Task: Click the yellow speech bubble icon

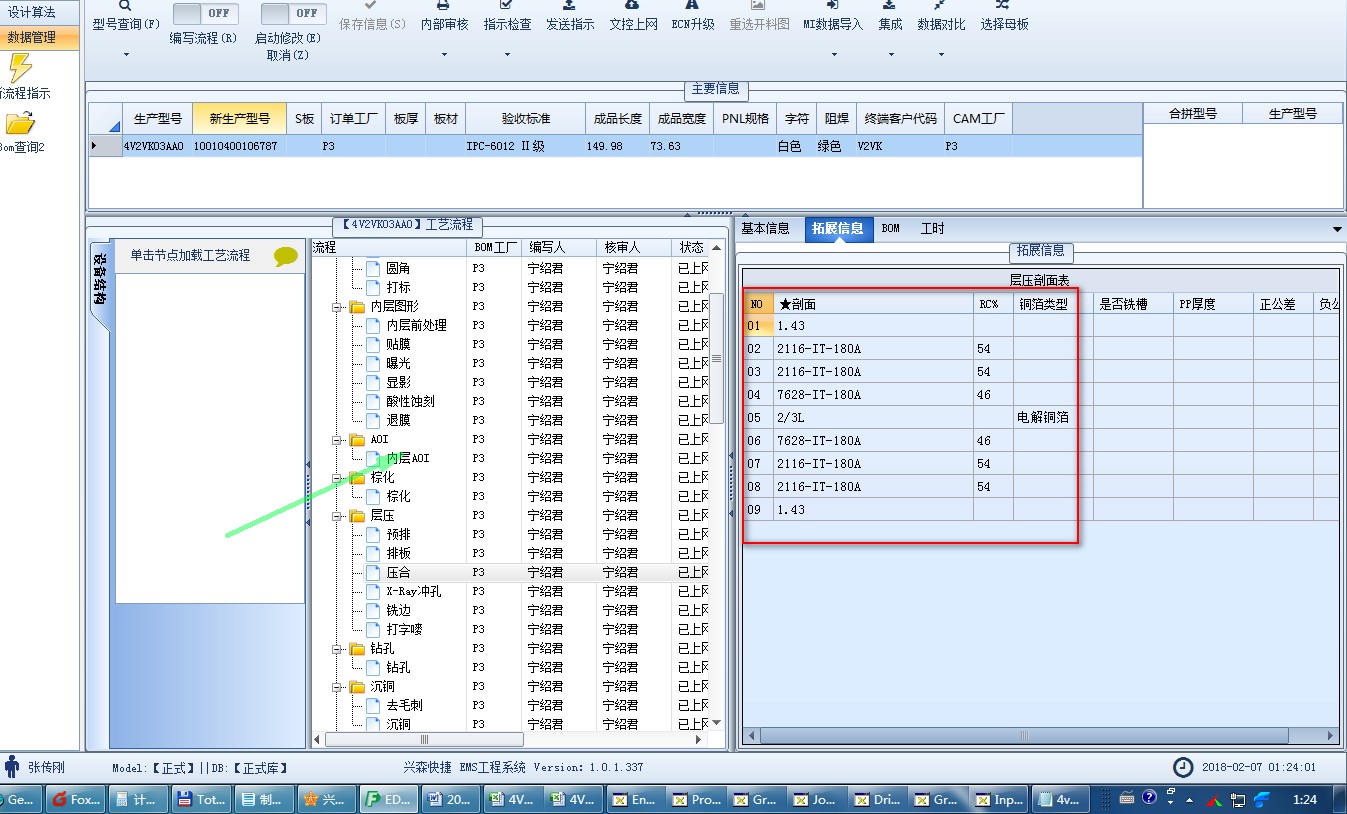Action: (286, 257)
